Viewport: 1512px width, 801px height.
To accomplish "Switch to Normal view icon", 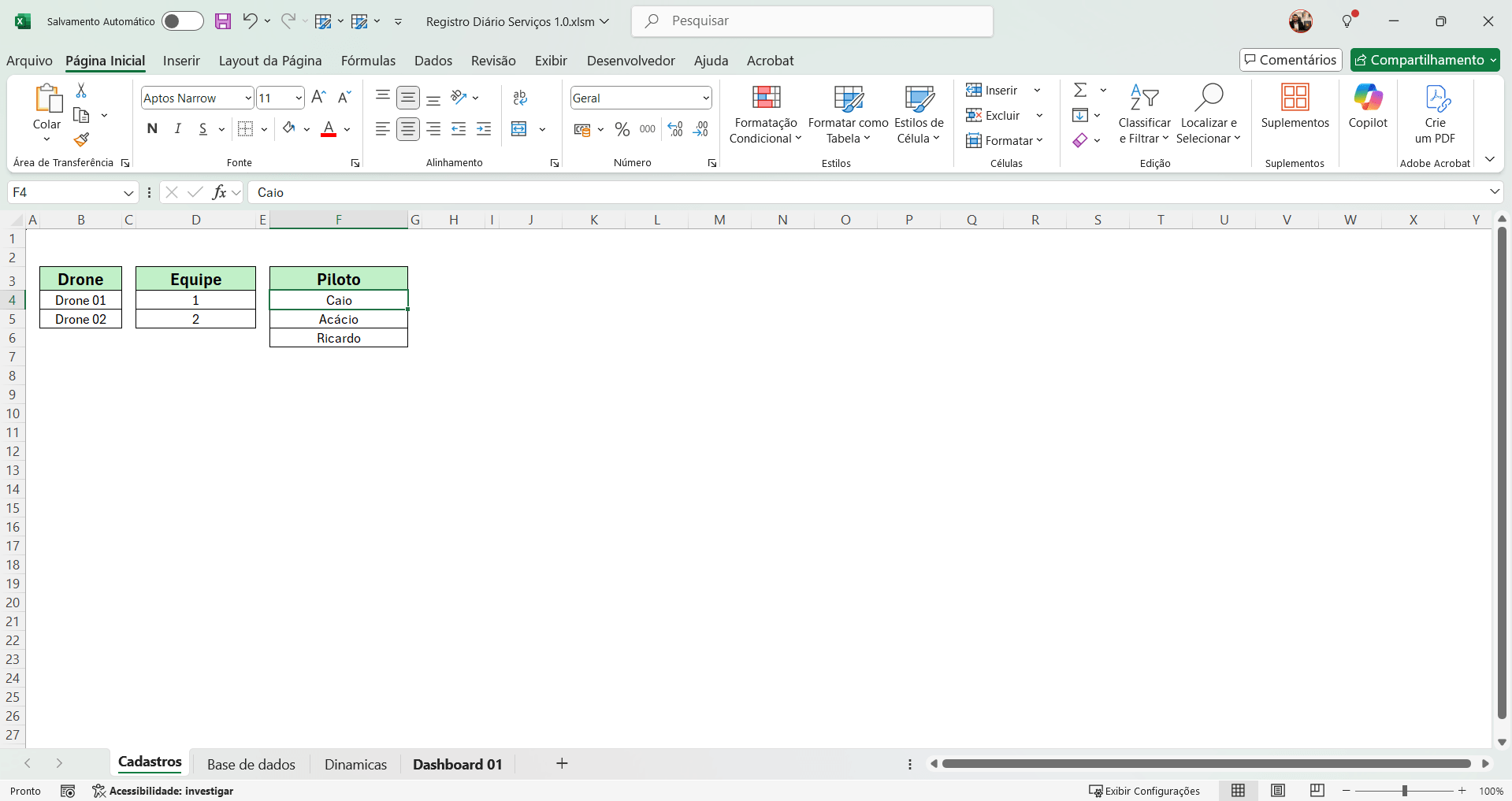I will pos(1239,791).
